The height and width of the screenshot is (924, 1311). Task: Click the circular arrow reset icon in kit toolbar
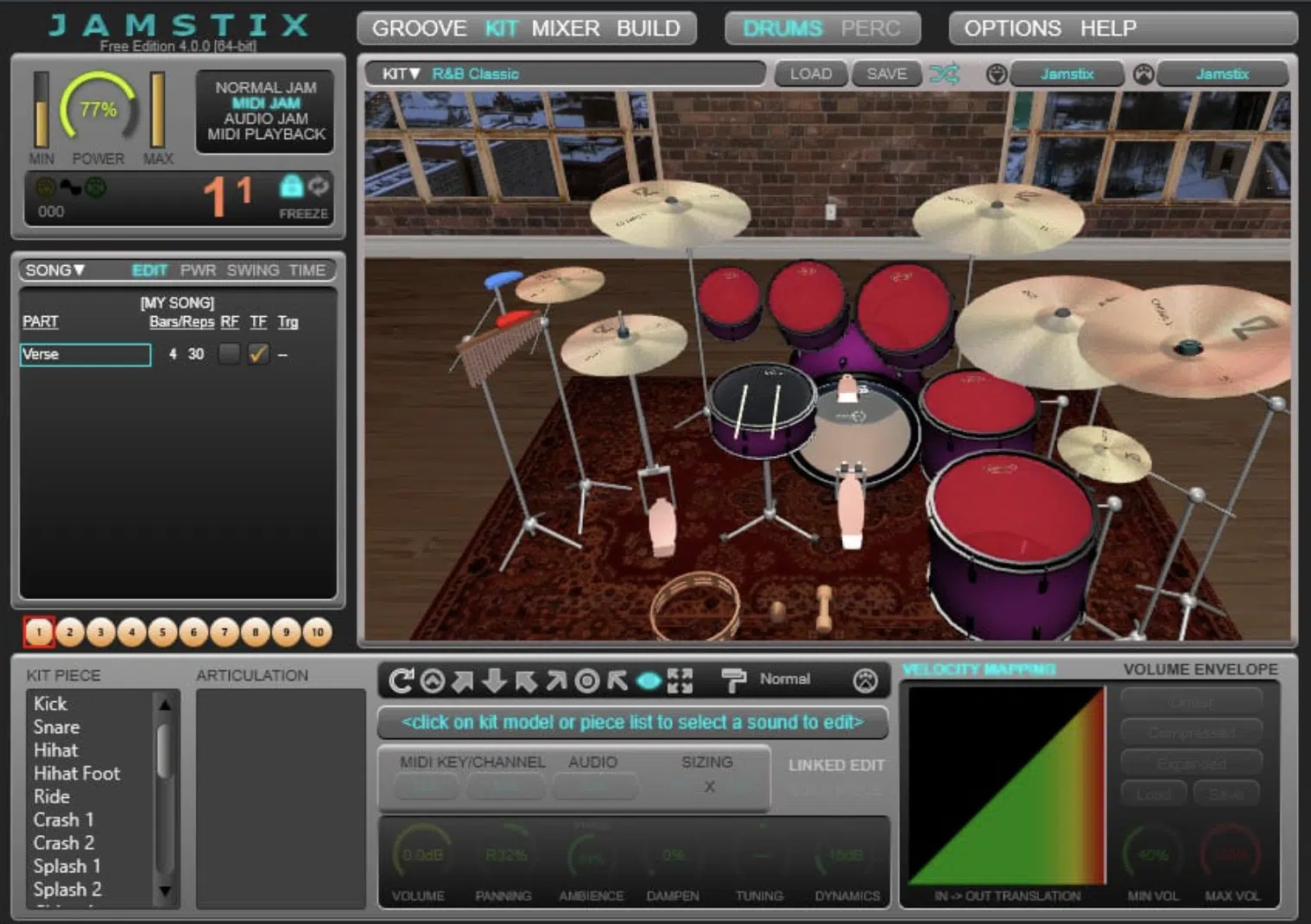click(x=401, y=681)
